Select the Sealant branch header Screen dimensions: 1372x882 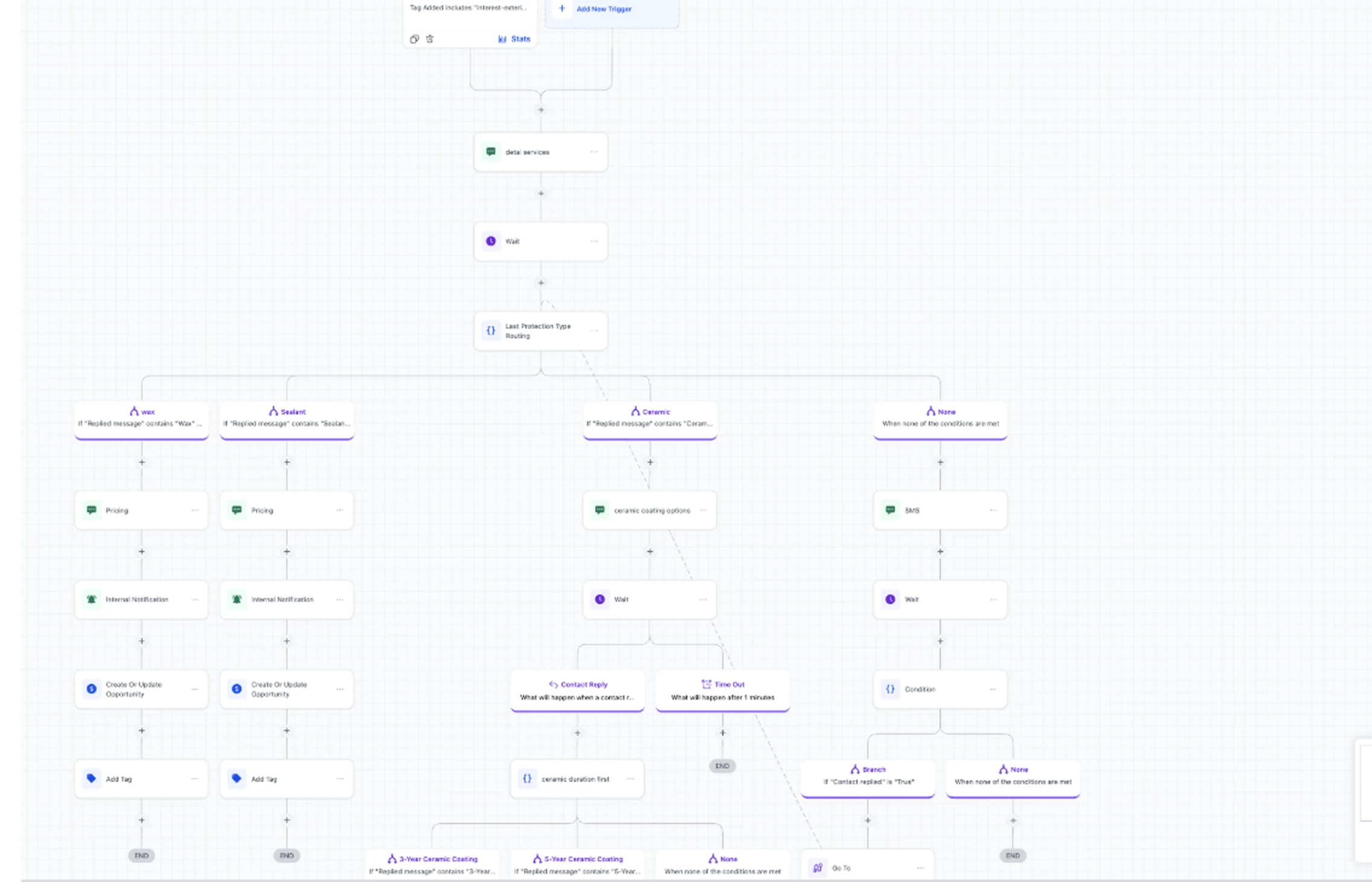[x=287, y=419]
